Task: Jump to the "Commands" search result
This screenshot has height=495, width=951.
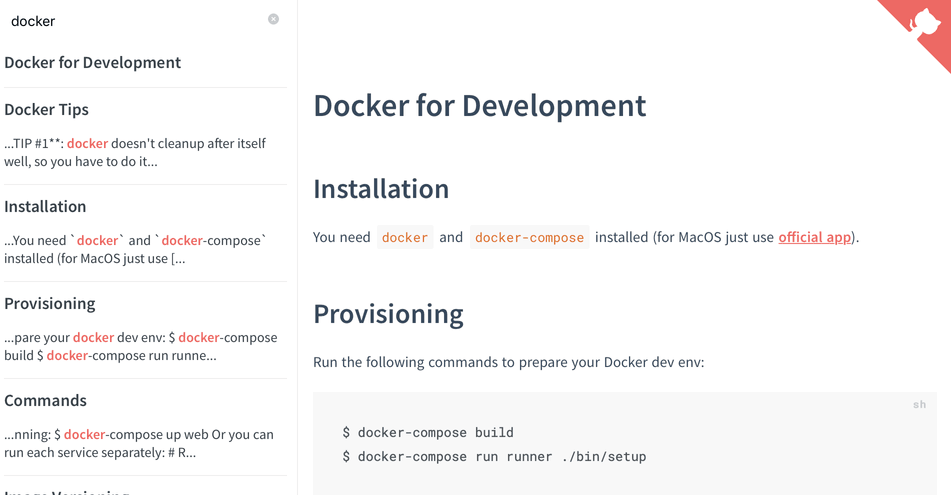Action: [46, 400]
